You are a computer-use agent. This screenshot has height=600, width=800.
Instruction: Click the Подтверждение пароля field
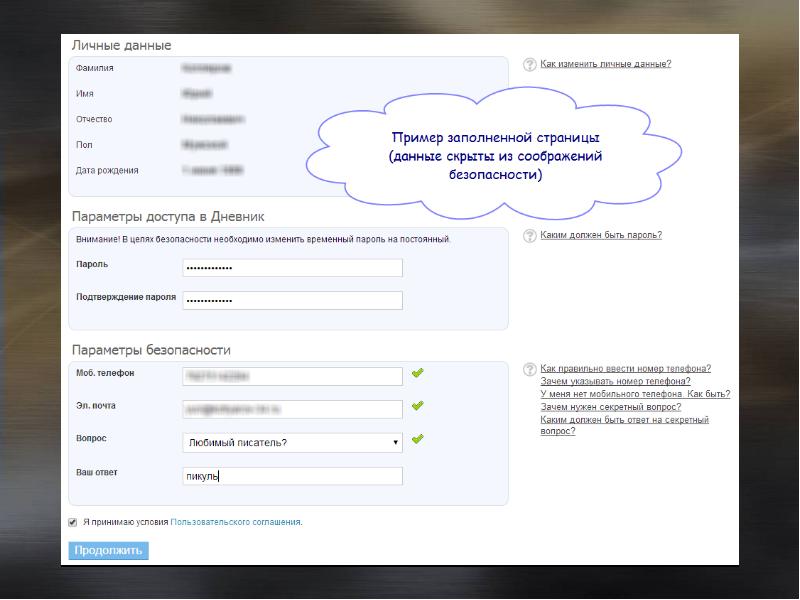[292, 300]
